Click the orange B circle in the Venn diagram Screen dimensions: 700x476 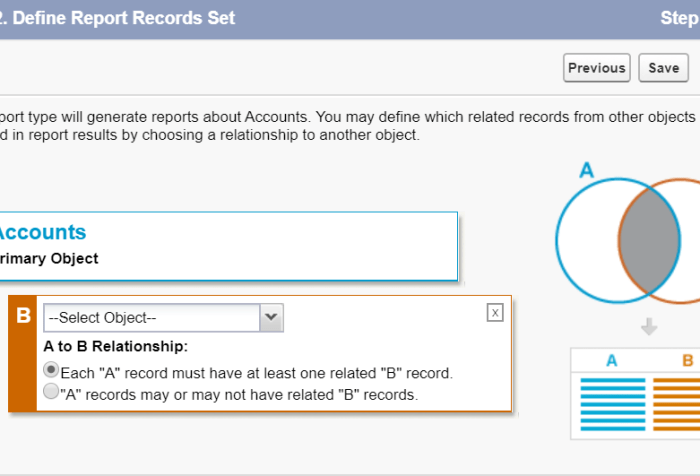pos(688,241)
